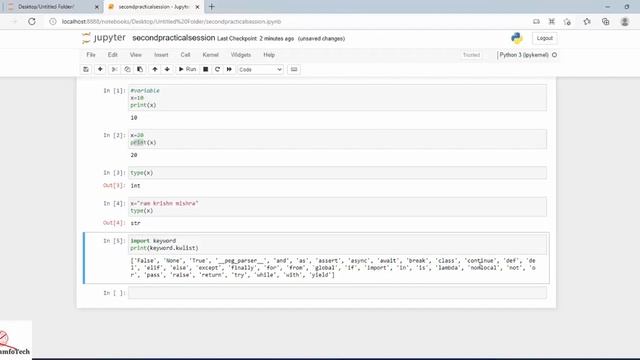The height and width of the screenshot is (360, 640).
Task: Click the code cell containing type(x) only
Action: pos(337,173)
